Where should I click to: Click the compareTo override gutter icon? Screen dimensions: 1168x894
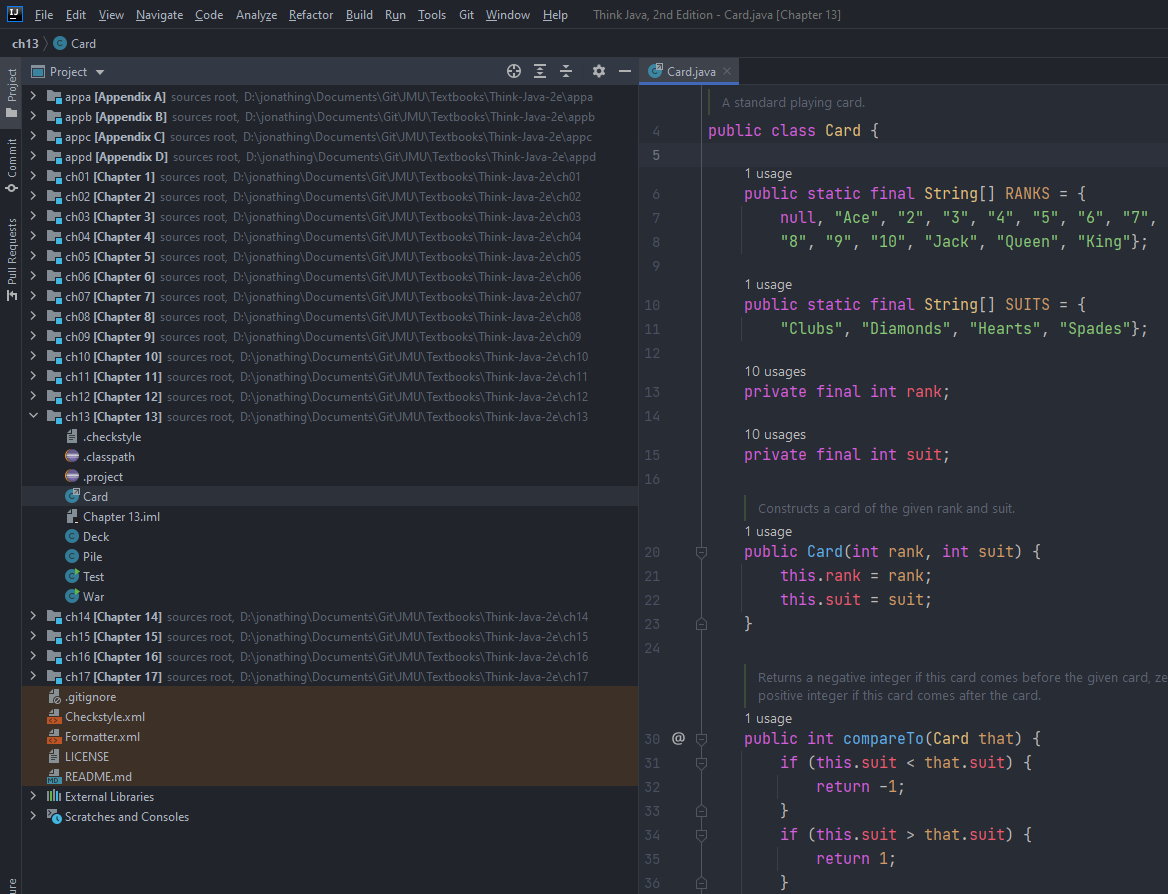678,738
